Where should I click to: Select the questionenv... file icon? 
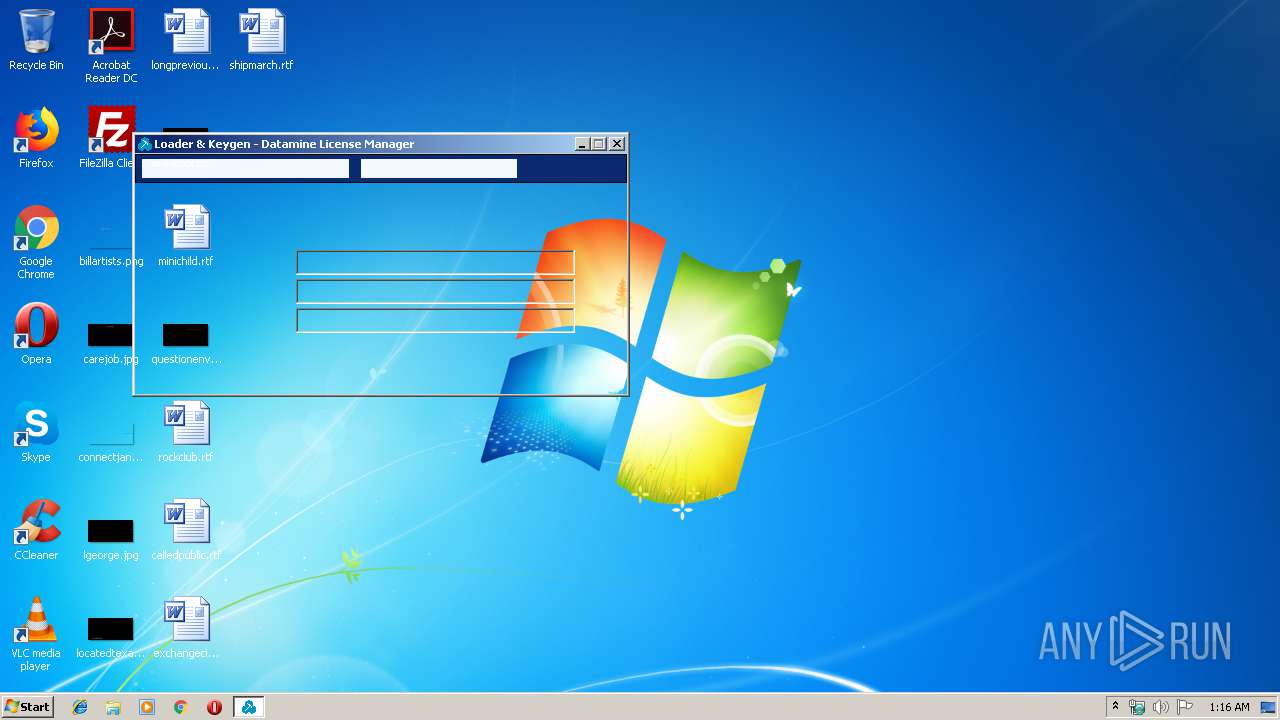pyautogui.click(x=186, y=342)
